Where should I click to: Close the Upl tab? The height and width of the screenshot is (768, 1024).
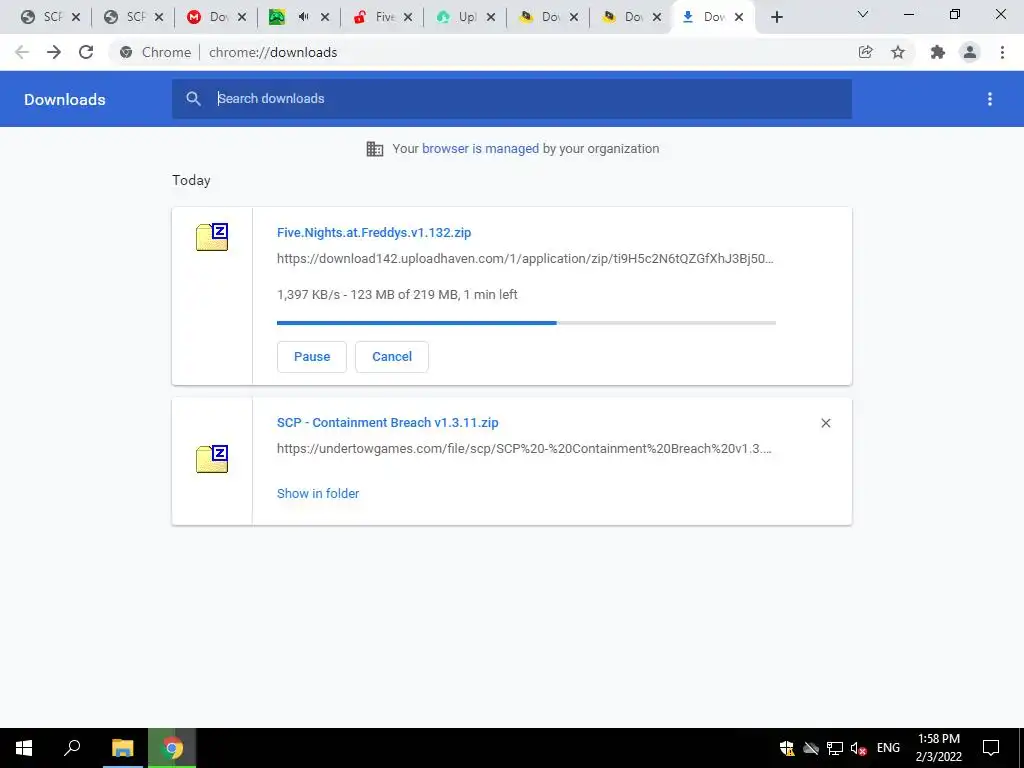click(x=491, y=18)
